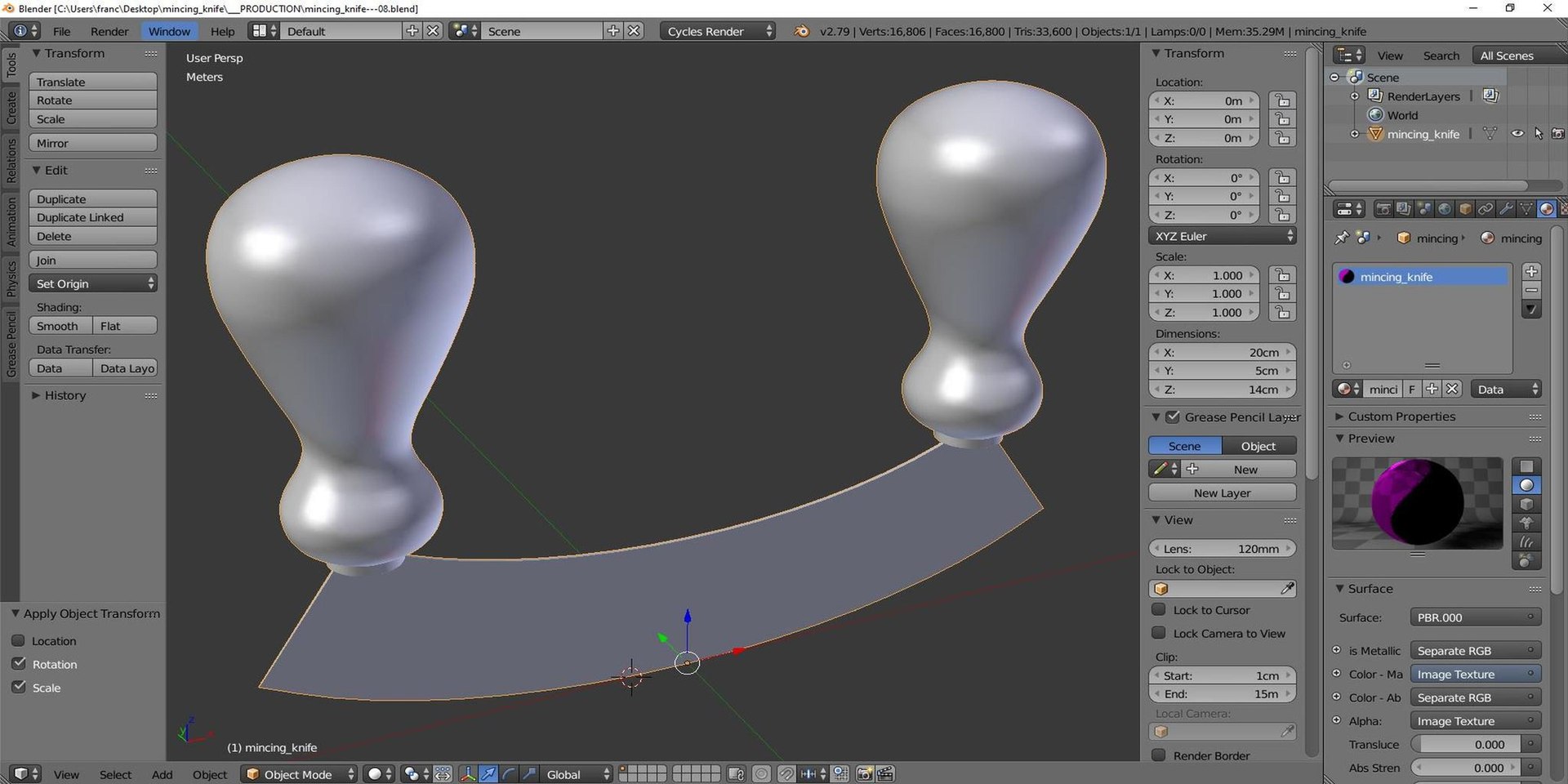Uncheck the Rotation checkbox
The height and width of the screenshot is (784, 1568).
click(19, 663)
